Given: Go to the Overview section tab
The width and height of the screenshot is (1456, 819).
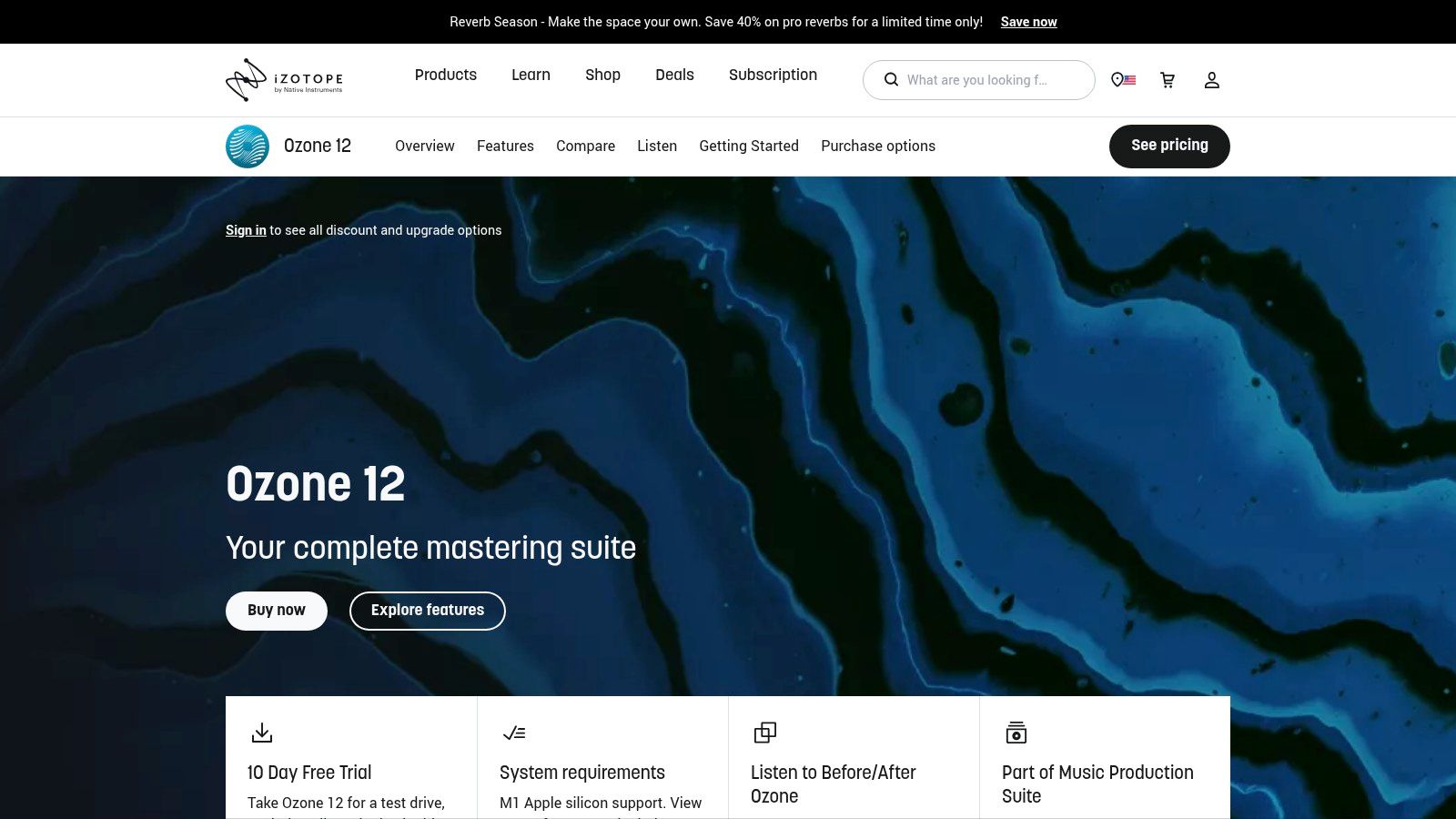Looking at the screenshot, I should pos(425,146).
